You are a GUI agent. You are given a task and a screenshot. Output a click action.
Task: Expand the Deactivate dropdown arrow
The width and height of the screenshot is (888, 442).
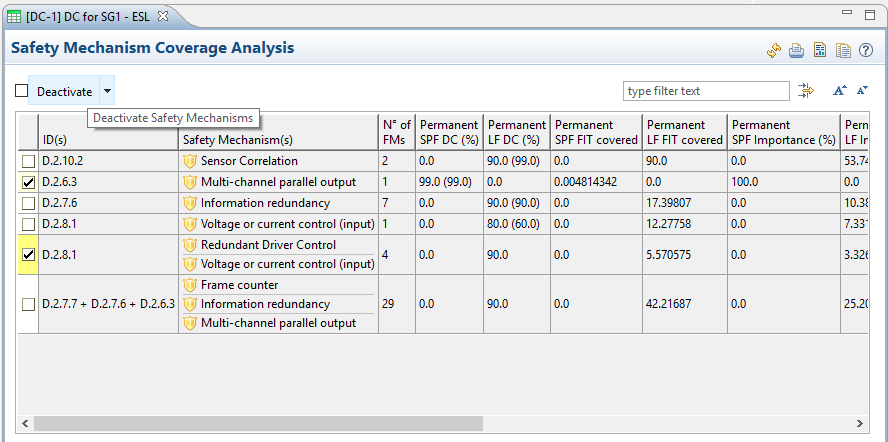click(x=107, y=91)
